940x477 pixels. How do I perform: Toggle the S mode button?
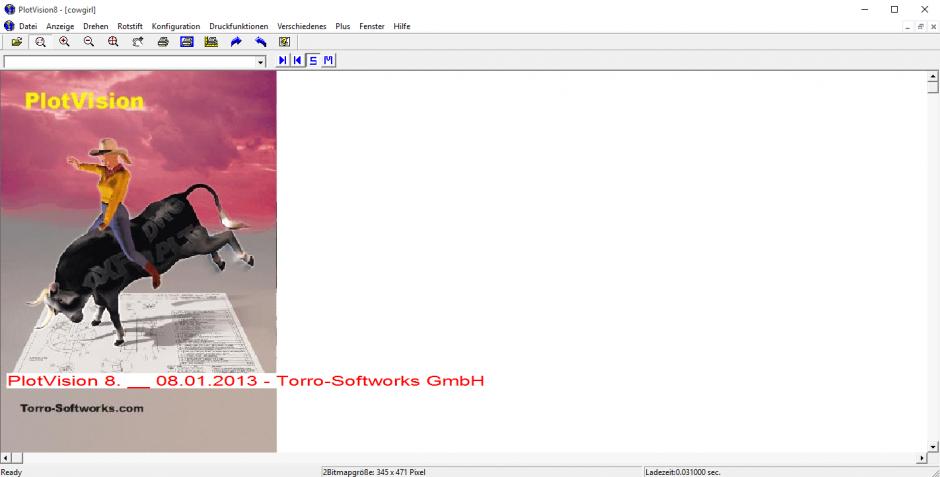pos(313,61)
